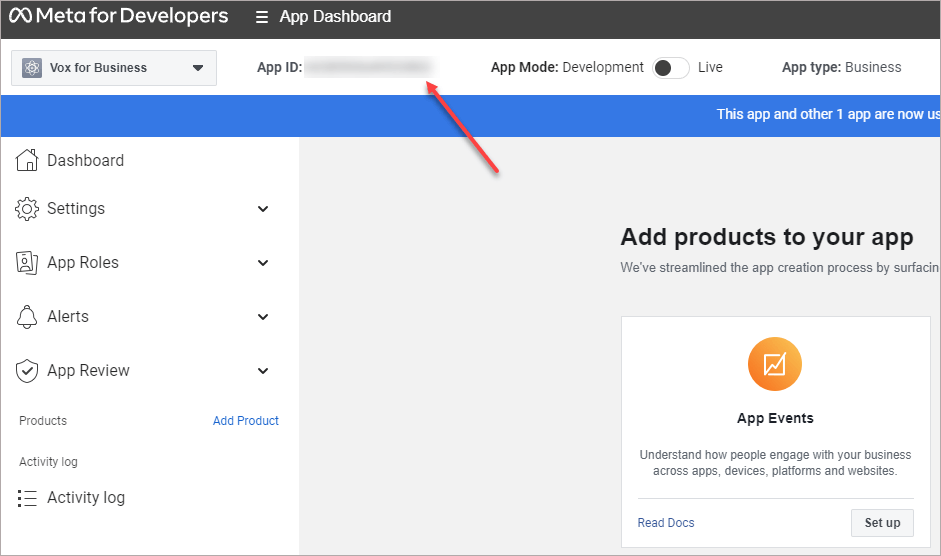The width and height of the screenshot is (941, 556).
Task: Click the App Review shield icon
Action: 26,370
